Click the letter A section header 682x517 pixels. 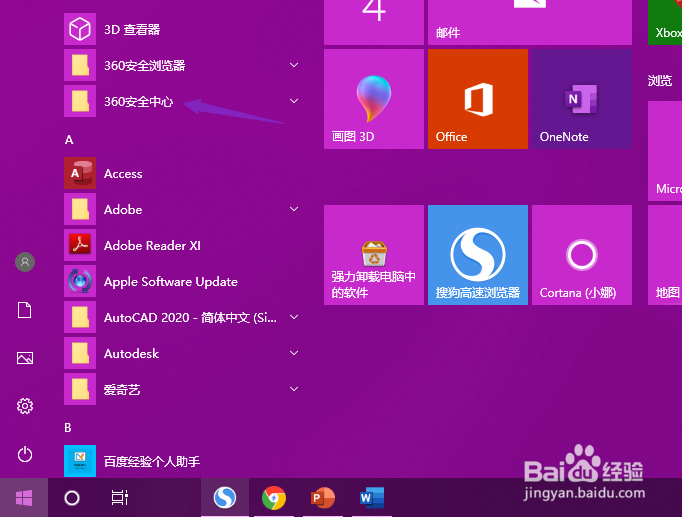tap(69, 140)
